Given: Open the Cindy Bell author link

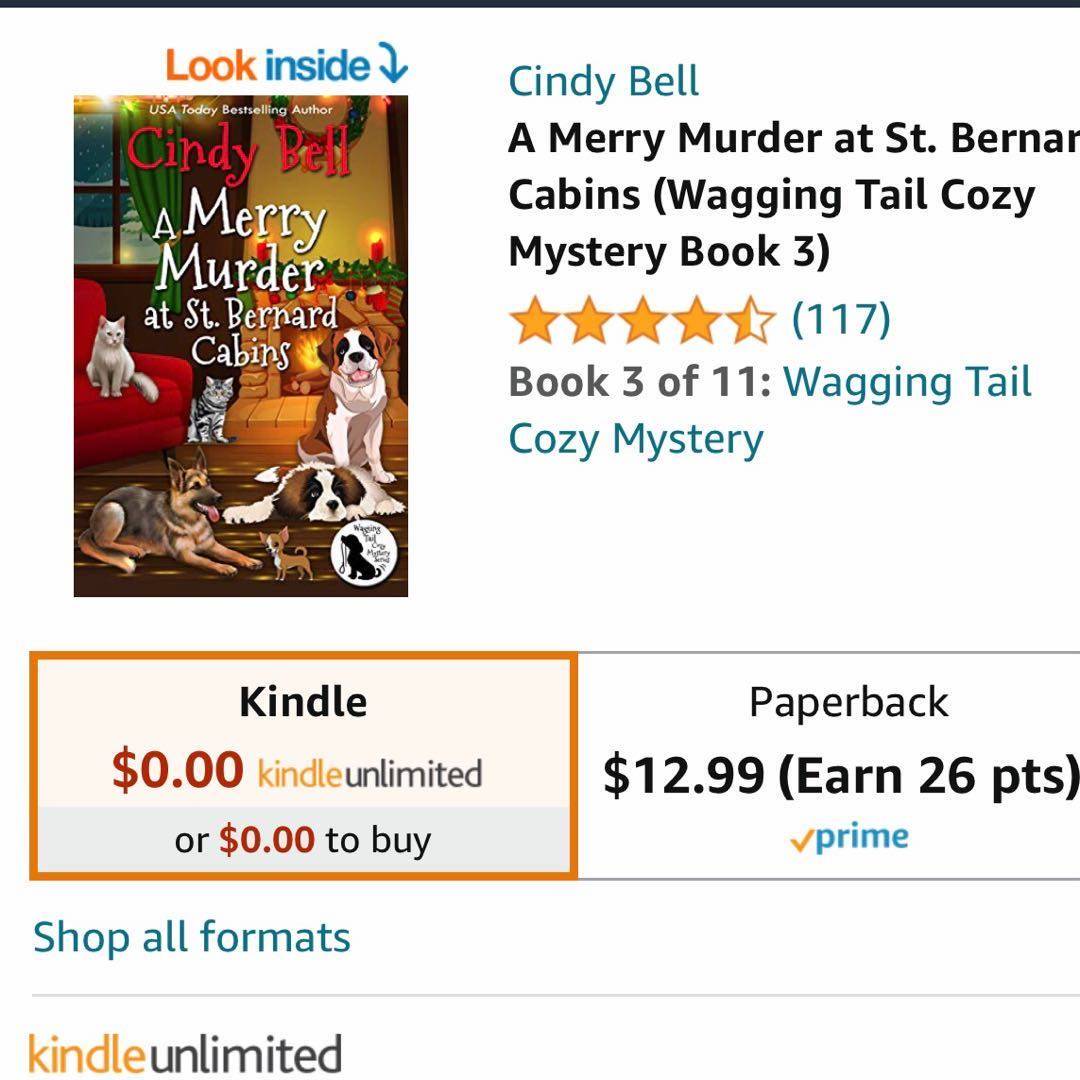Looking at the screenshot, I should click(x=603, y=81).
